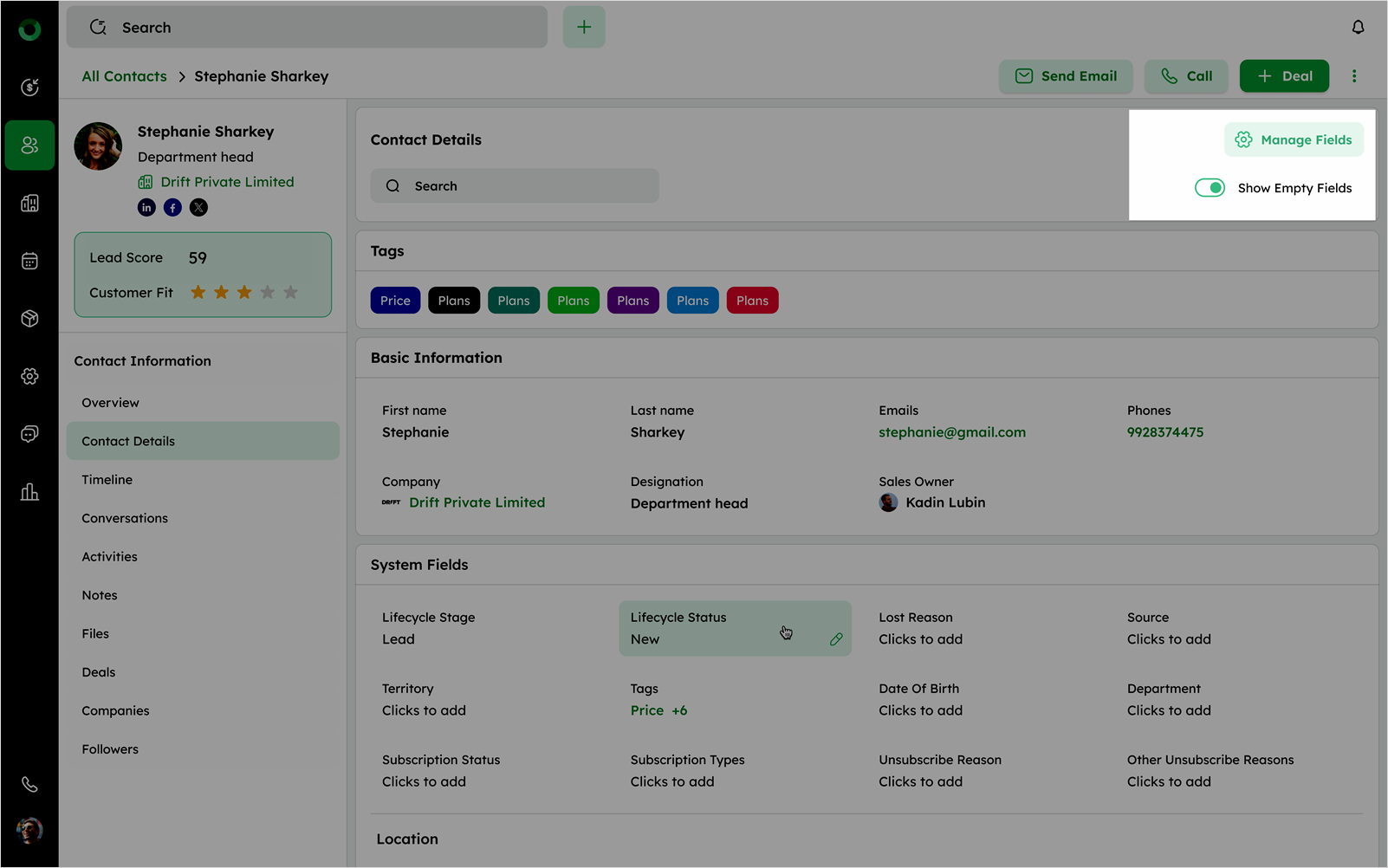This screenshot has width=1388, height=868.
Task: Toggle Show Empty Fields switch
Action: tap(1210, 188)
